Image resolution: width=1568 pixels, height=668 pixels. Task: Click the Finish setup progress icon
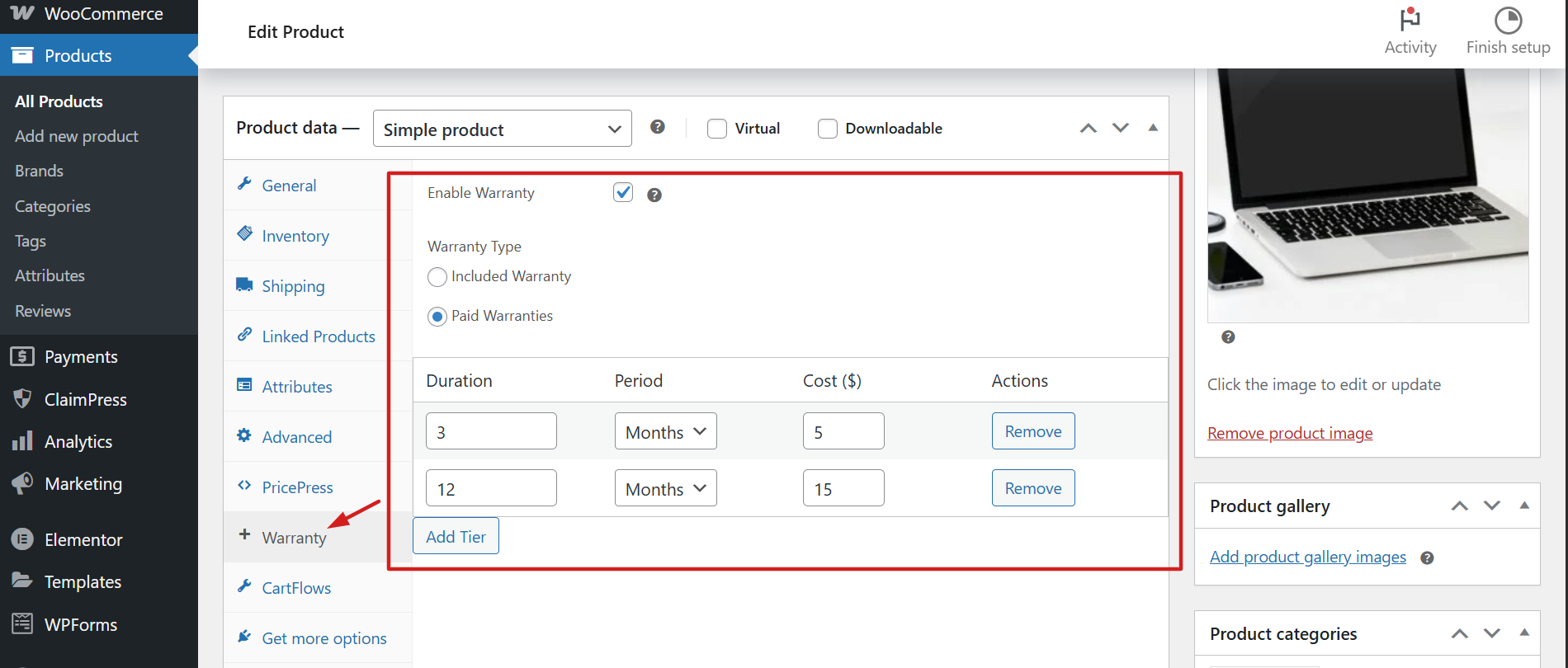[1508, 20]
